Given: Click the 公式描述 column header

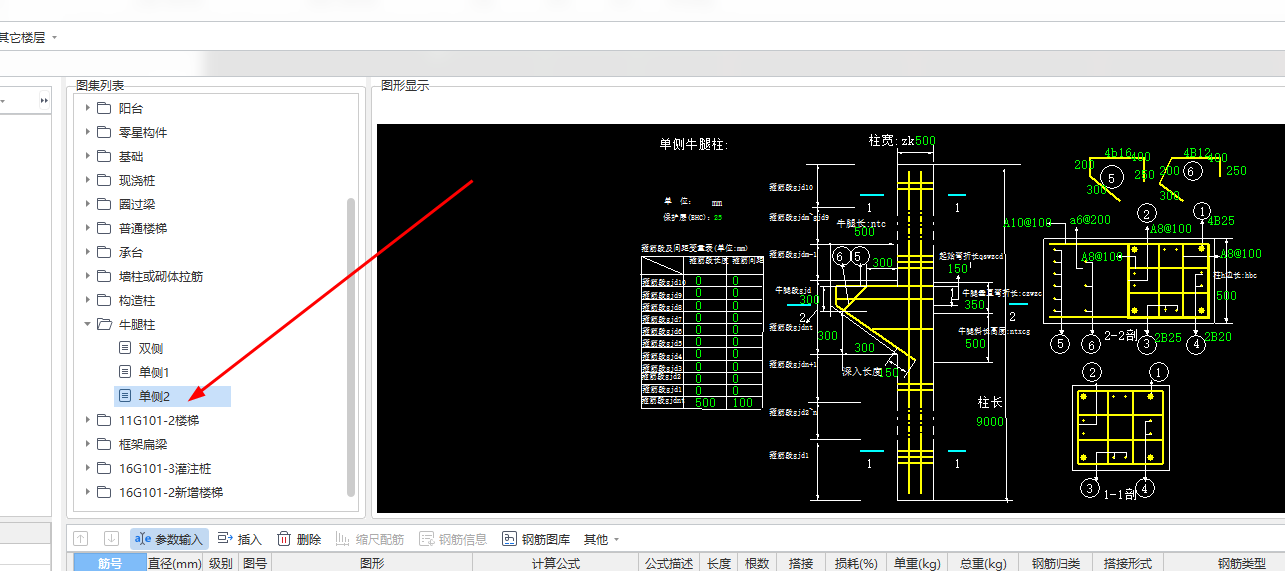Looking at the screenshot, I should pos(668,563).
